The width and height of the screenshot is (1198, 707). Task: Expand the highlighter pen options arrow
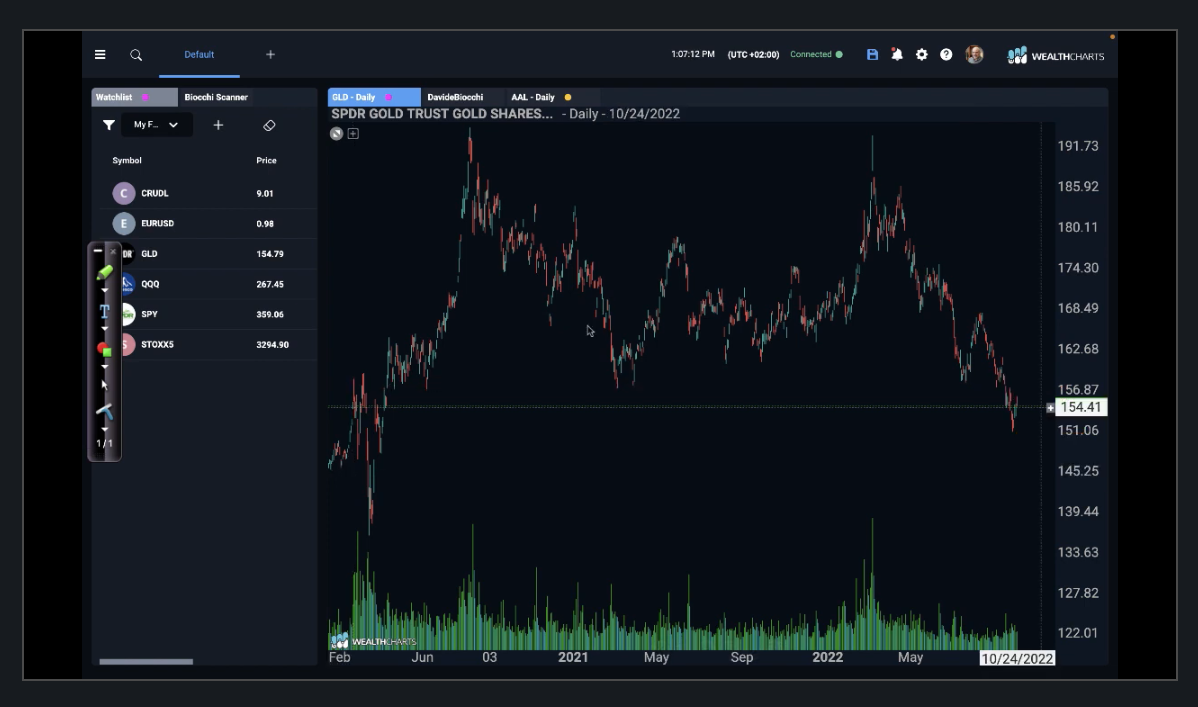coord(105,291)
